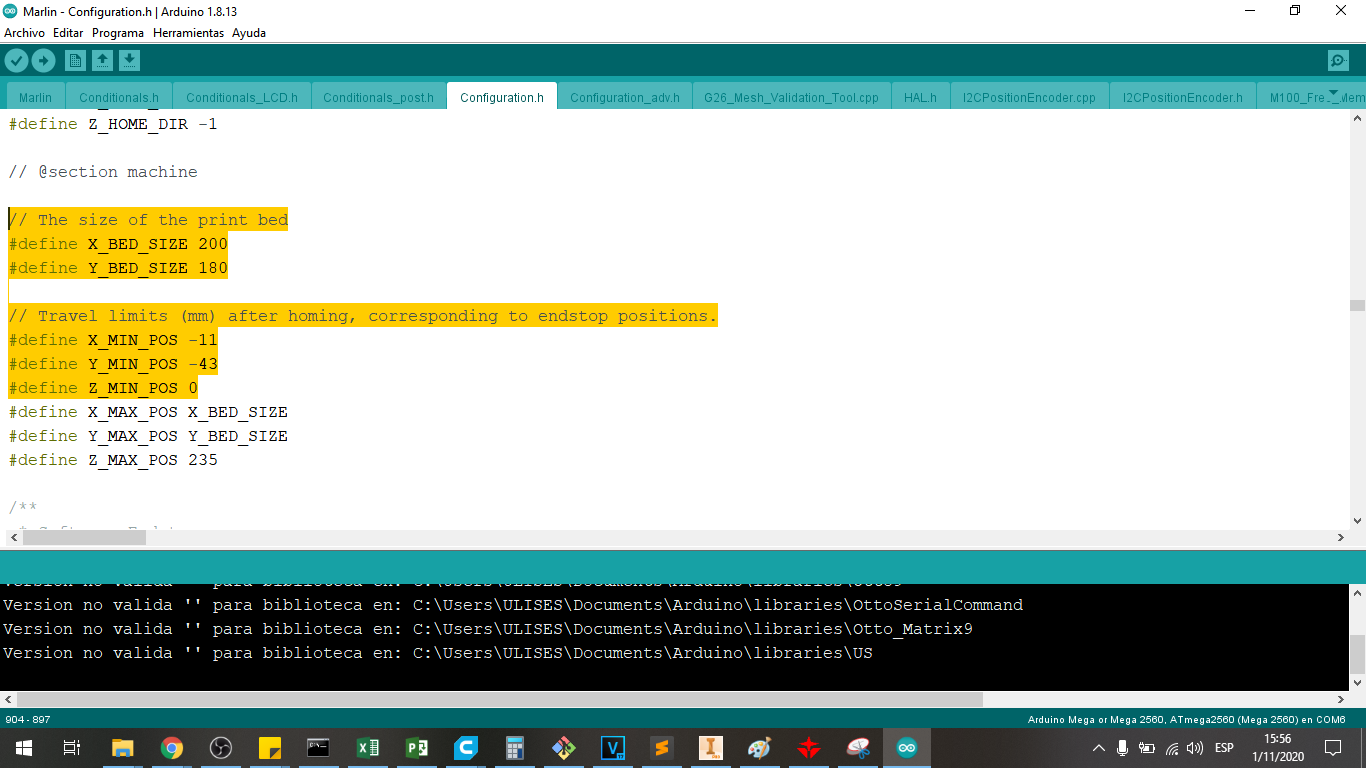The height and width of the screenshot is (768, 1366).
Task: Open the Herramientas menu
Action: pyautogui.click(x=189, y=33)
